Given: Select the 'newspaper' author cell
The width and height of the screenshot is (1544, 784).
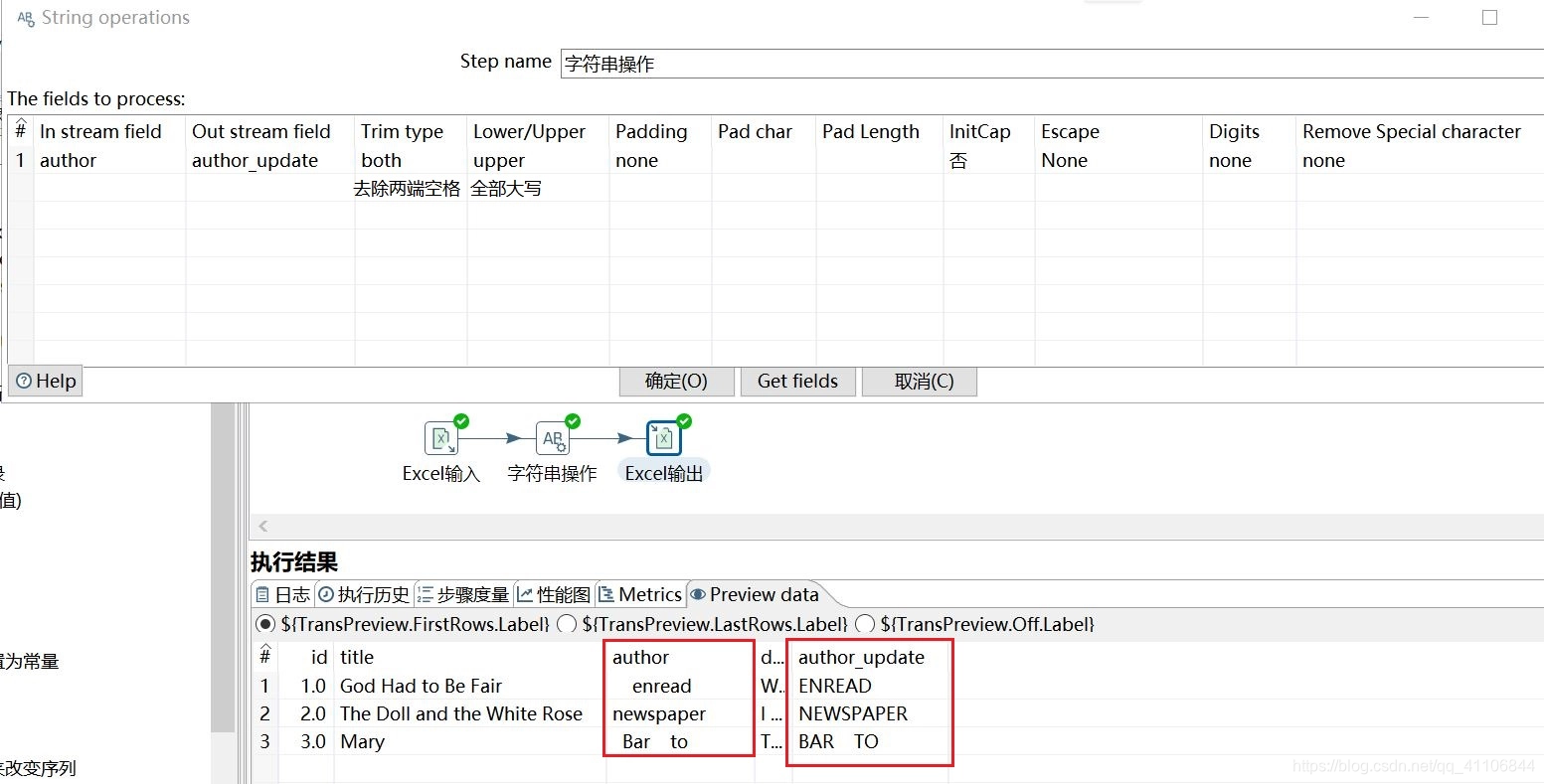Looking at the screenshot, I should point(681,713).
